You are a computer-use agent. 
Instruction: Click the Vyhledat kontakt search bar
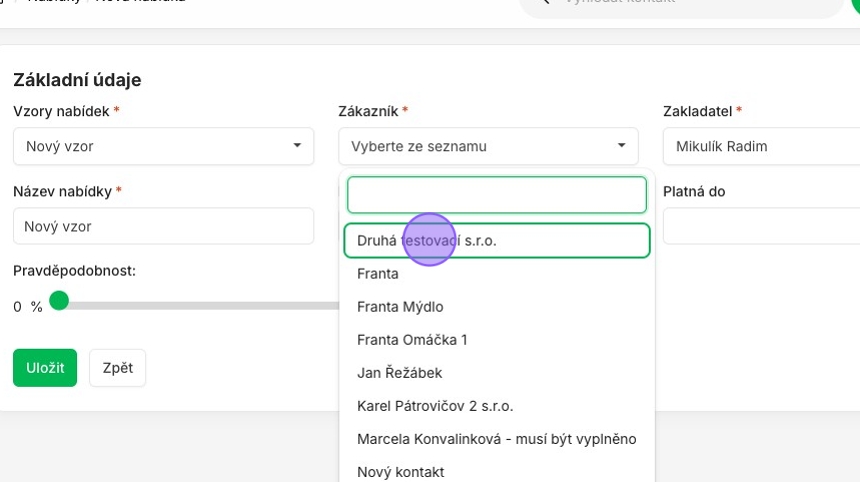(680, 3)
